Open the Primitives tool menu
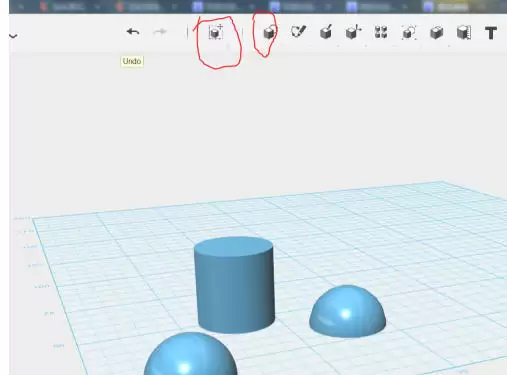The height and width of the screenshot is (375, 507). (x=270, y=32)
